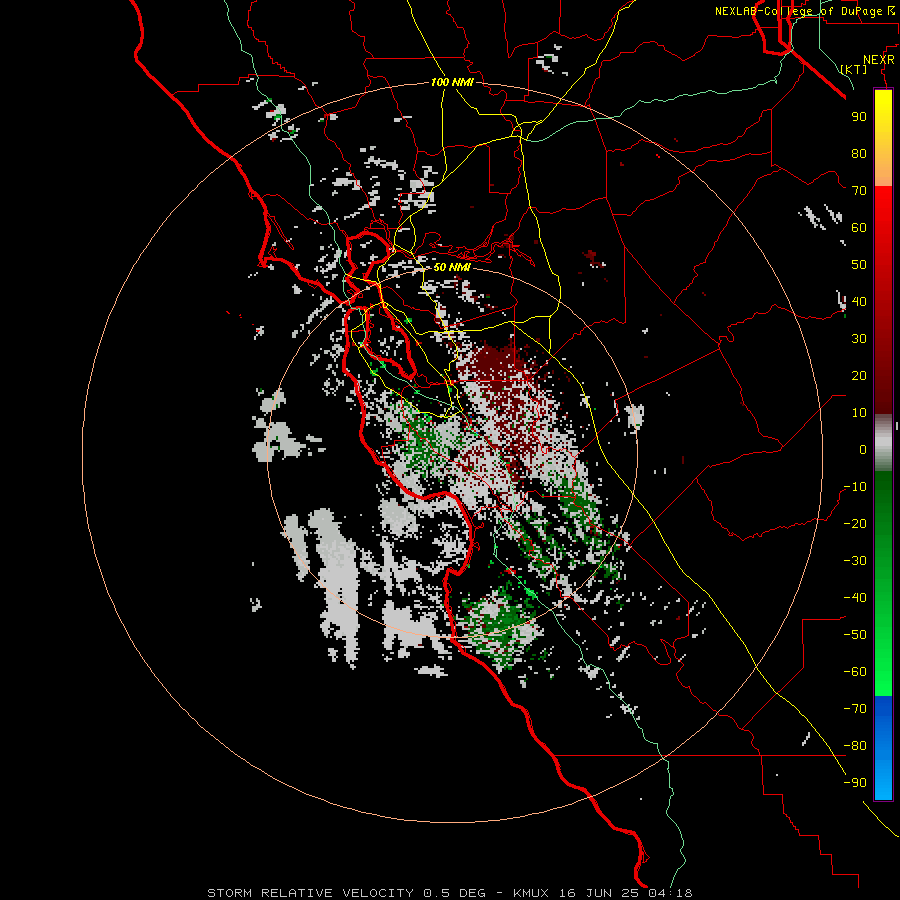Click the 50 value on the velocity scale
Screen dimensions: 900x900
pyautogui.click(x=859, y=265)
